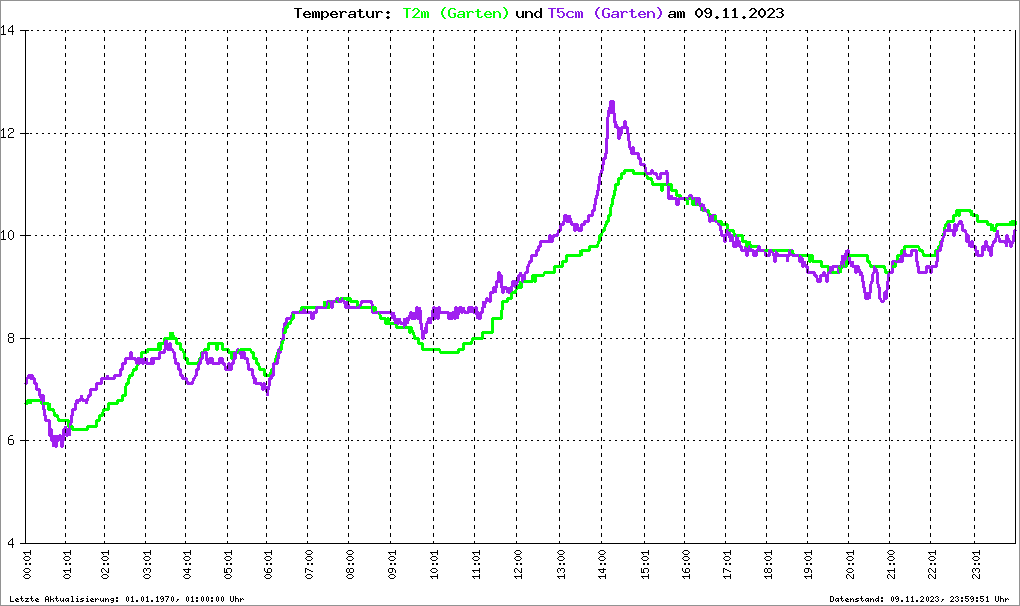Viewport: 1020px width, 606px height.
Task: Click the x-axis time label 17:01
Action: click(x=727, y=564)
